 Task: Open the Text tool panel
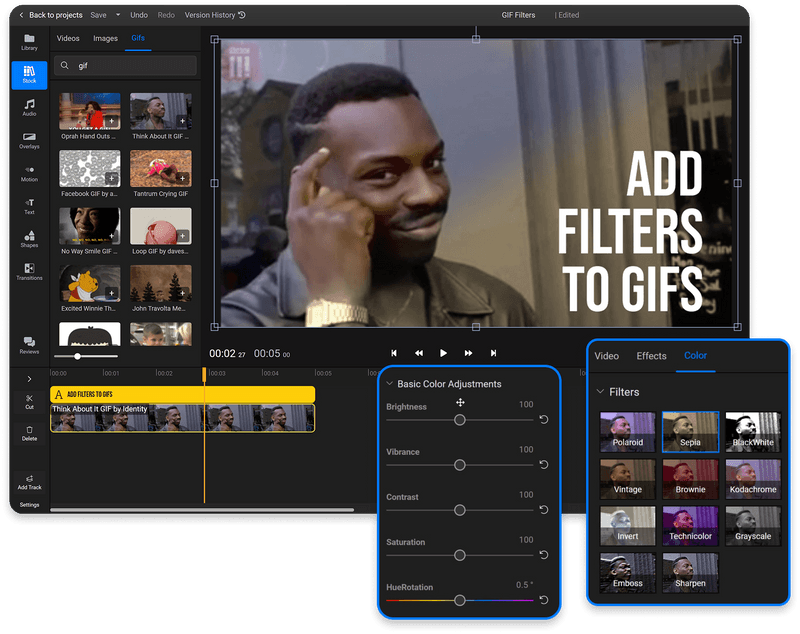coord(29,209)
